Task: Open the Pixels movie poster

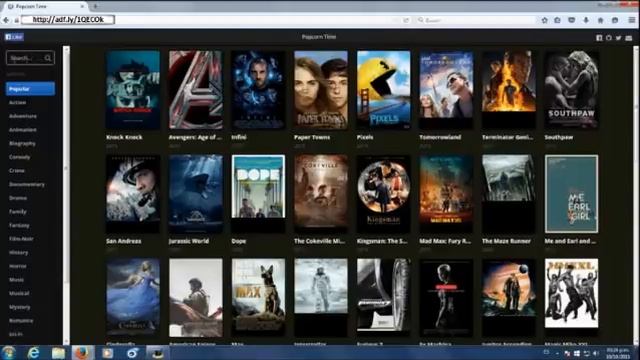Action: coord(383,89)
